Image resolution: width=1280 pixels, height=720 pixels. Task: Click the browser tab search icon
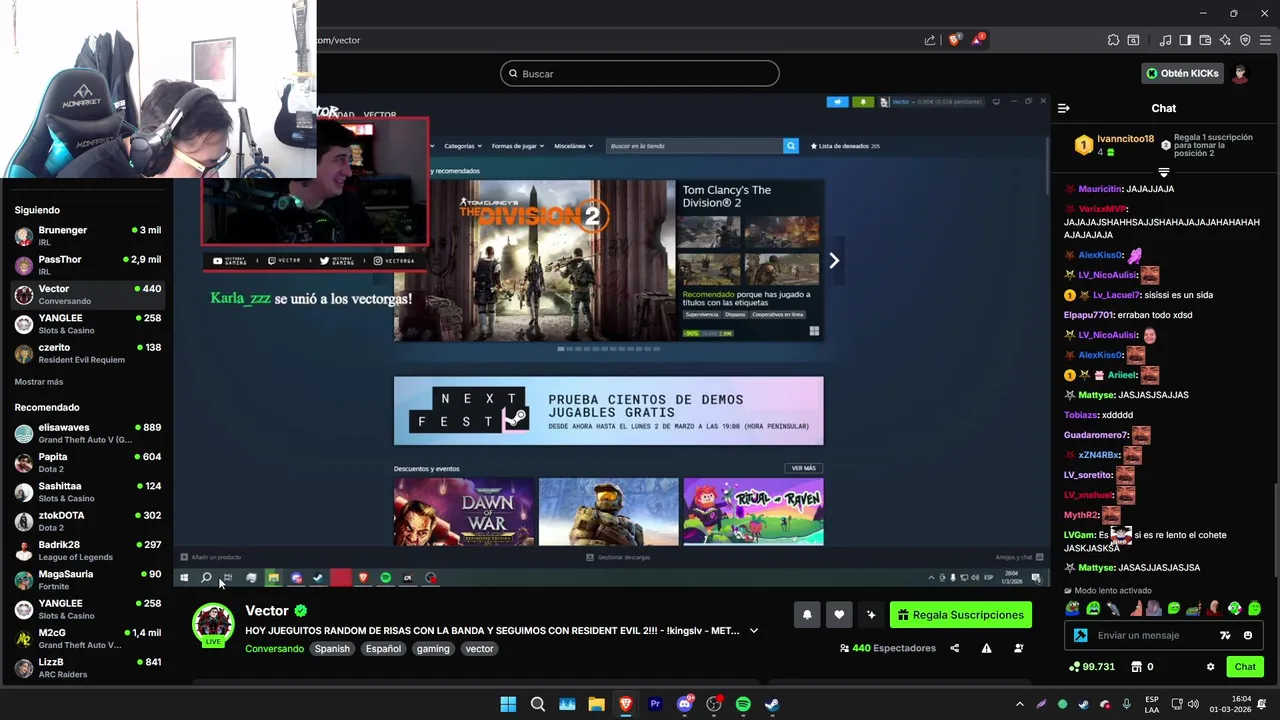coord(1133,40)
